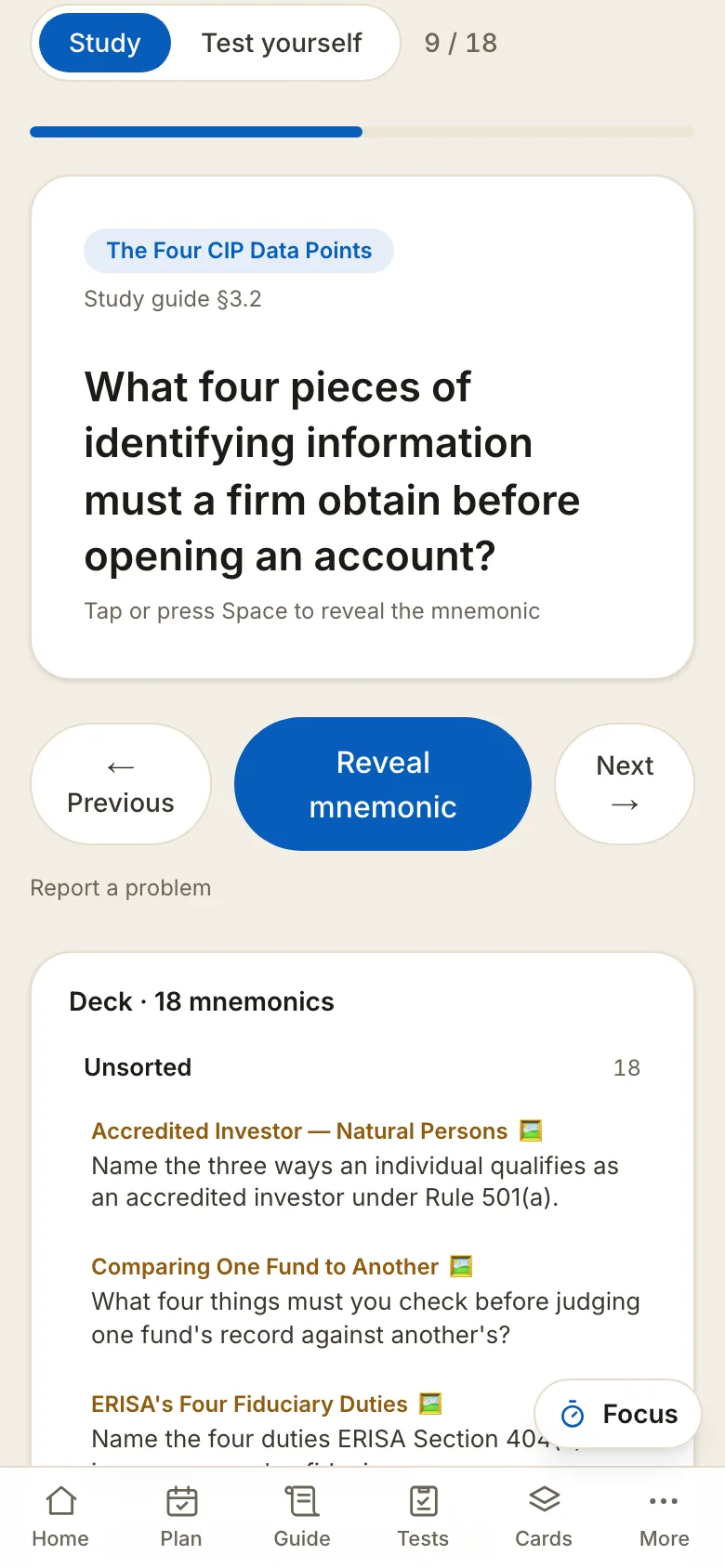Click the Report a problem link
The height and width of the screenshot is (1568, 725).
121,888
